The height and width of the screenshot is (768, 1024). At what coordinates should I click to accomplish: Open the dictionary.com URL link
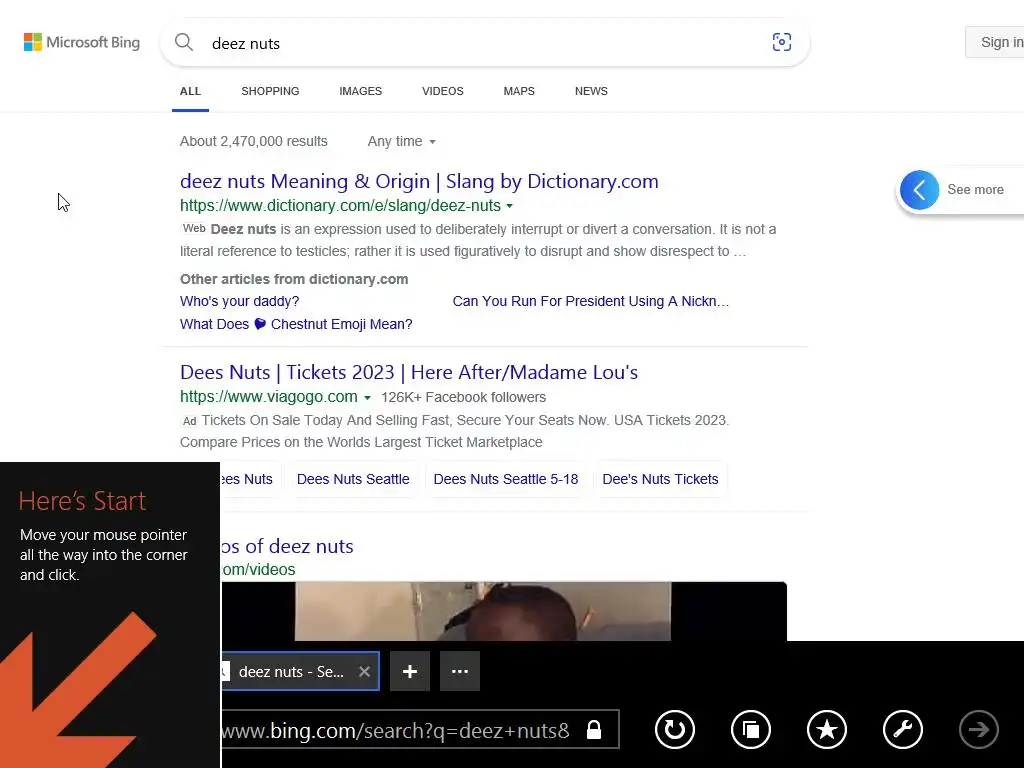[340, 206]
